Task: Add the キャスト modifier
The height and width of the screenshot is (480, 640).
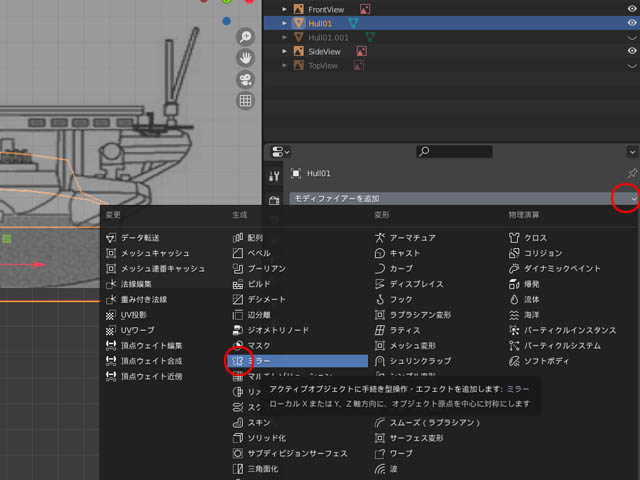Action: (397, 253)
